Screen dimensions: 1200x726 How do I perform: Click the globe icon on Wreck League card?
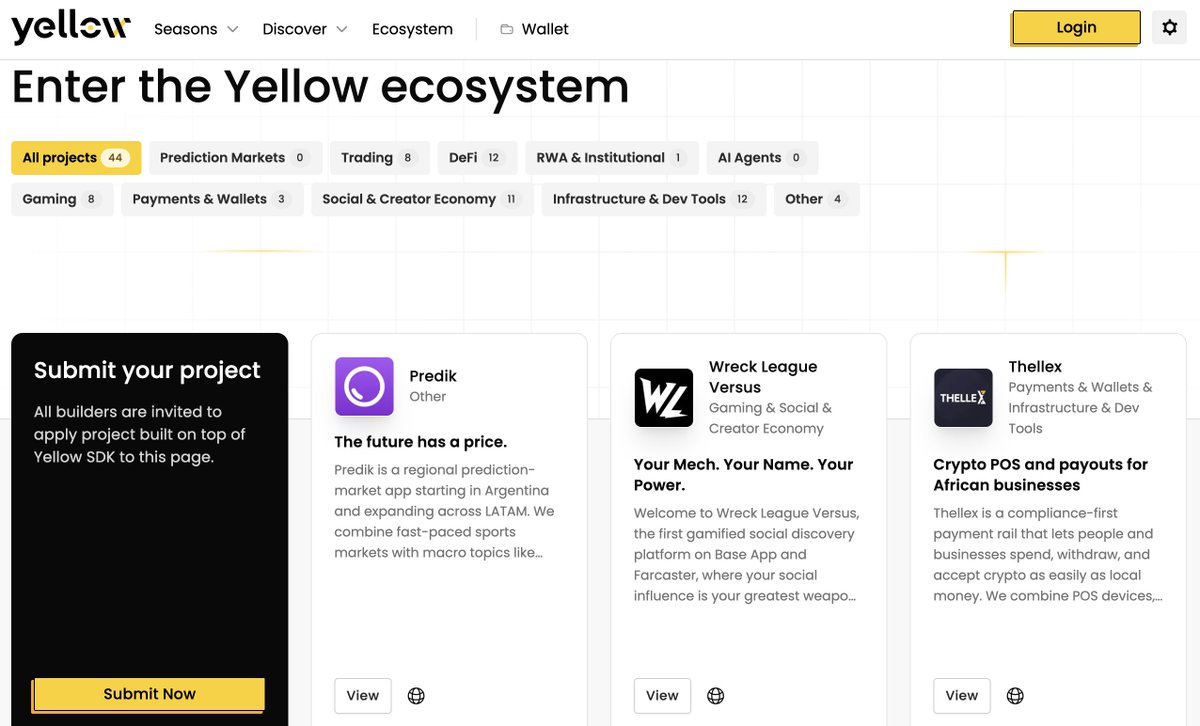pos(716,695)
